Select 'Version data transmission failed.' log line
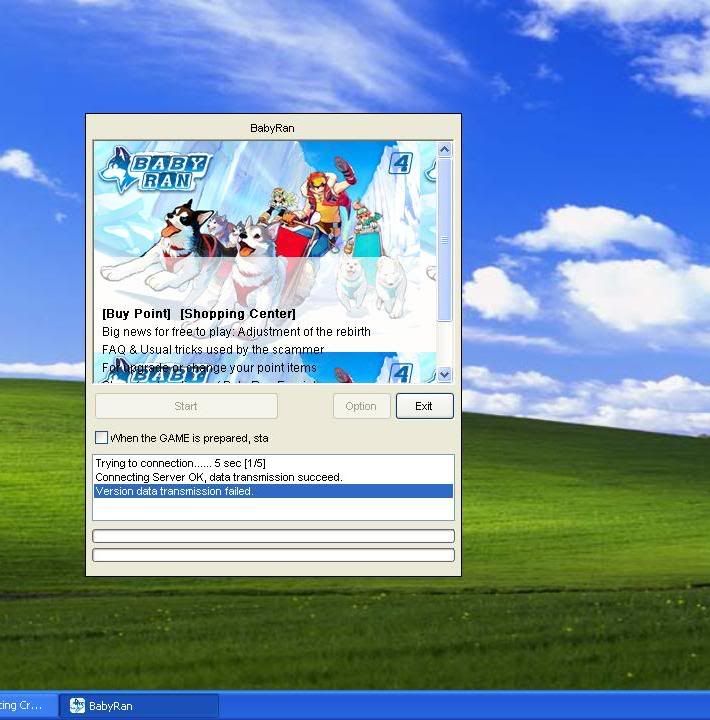Image resolution: width=710 pixels, height=720 pixels. [x=273, y=491]
